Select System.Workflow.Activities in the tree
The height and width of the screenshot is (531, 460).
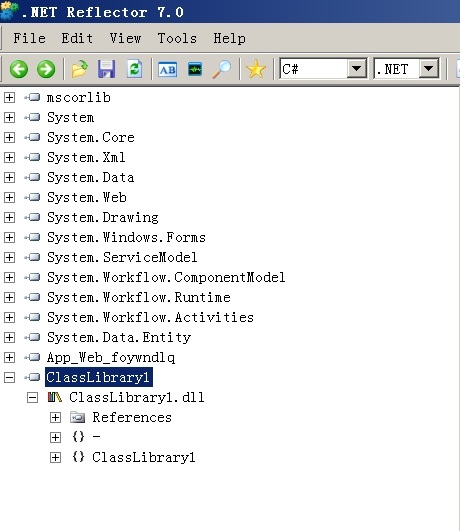150,317
